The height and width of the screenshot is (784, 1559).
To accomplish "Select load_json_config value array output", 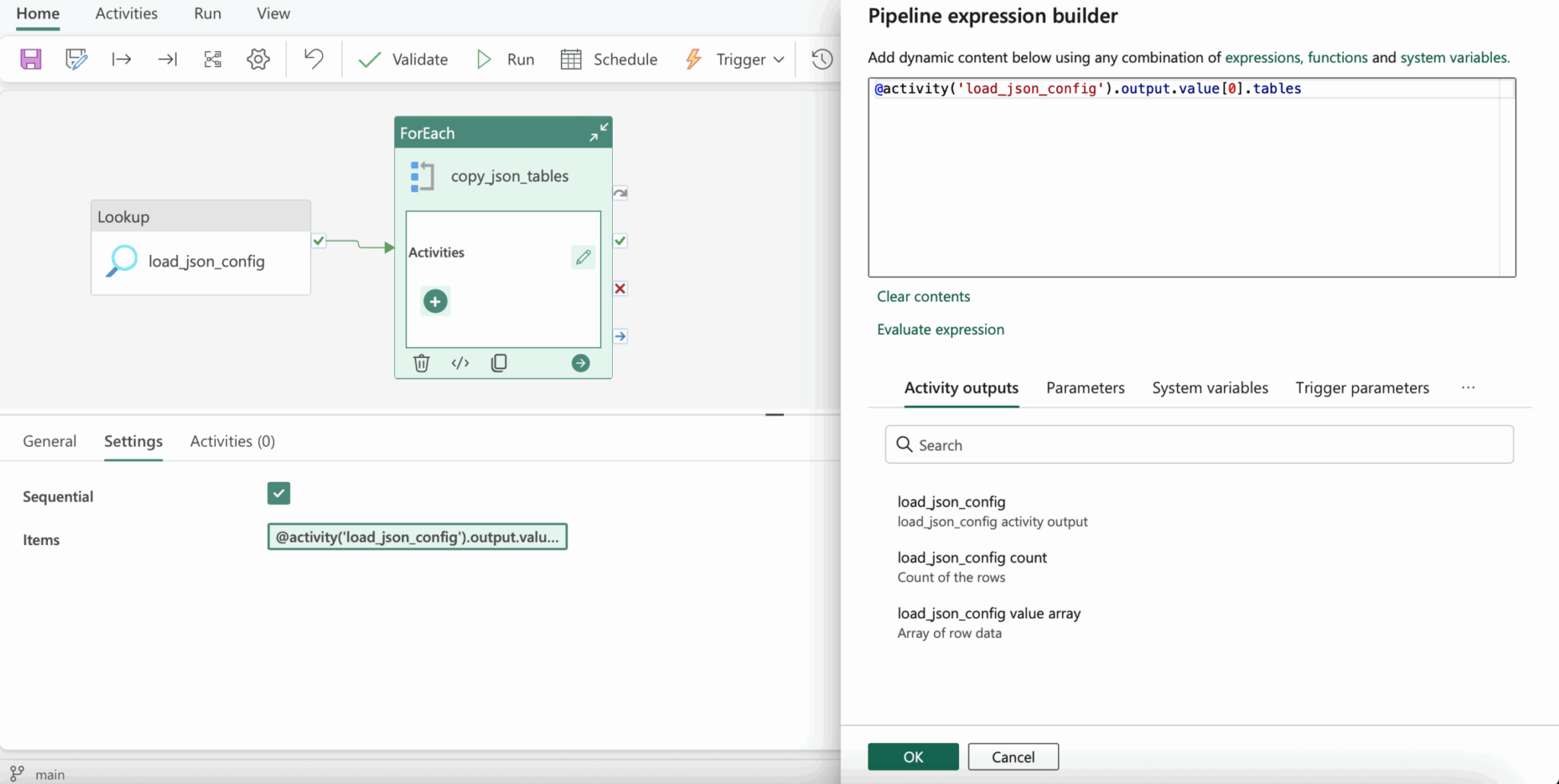I will coord(989,623).
